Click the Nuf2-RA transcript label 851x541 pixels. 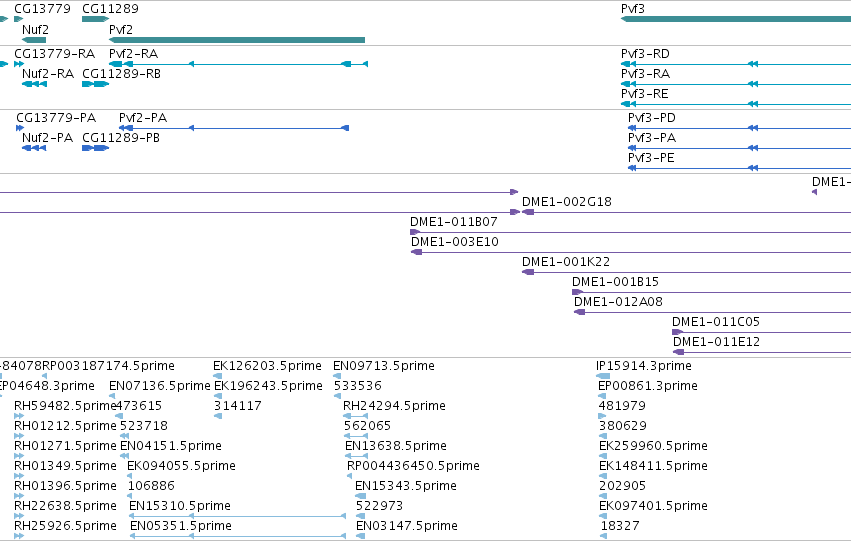[48, 74]
